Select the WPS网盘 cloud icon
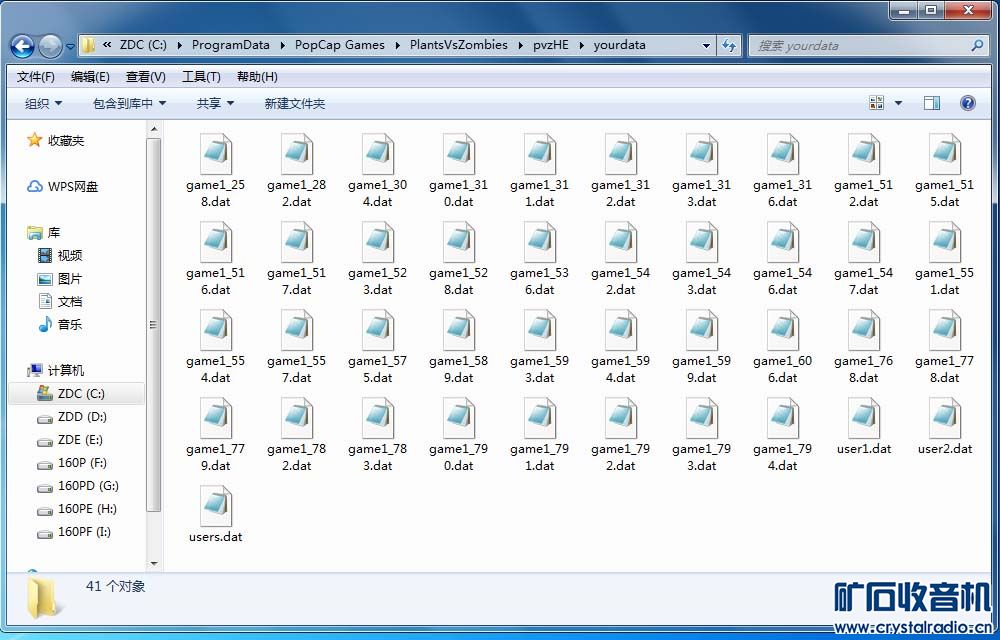The image size is (1000, 640). click(x=35, y=187)
